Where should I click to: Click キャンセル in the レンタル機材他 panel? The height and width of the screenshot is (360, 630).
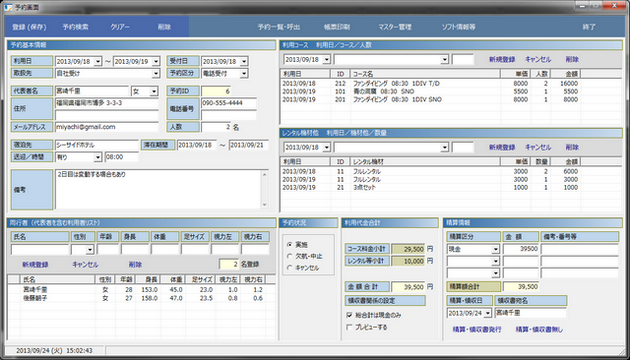point(538,147)
